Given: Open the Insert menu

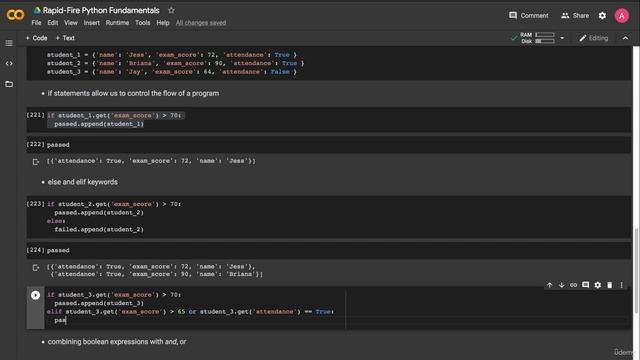Looking at the screenshot, I should pyautogui.click(x=91, y=23).
